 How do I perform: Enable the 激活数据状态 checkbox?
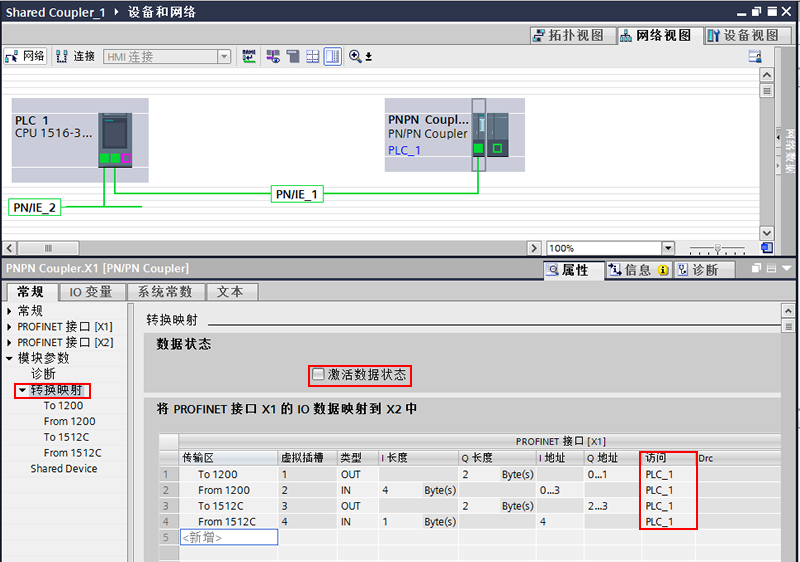[318, 374]
